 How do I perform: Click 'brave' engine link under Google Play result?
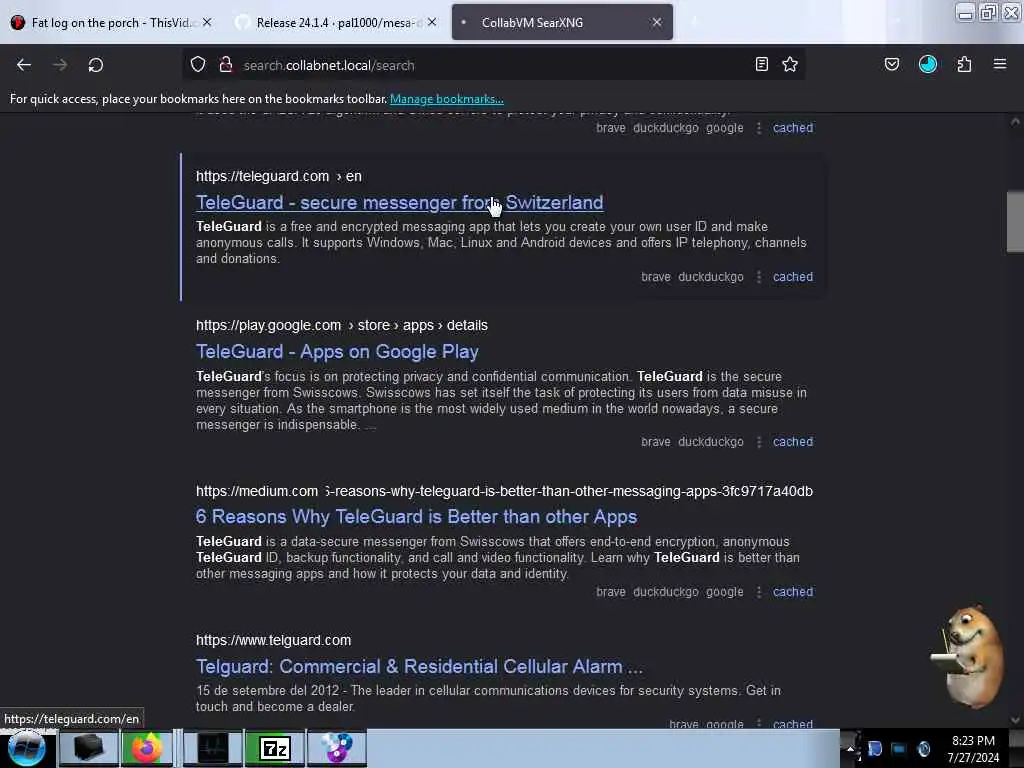[656, 442]
